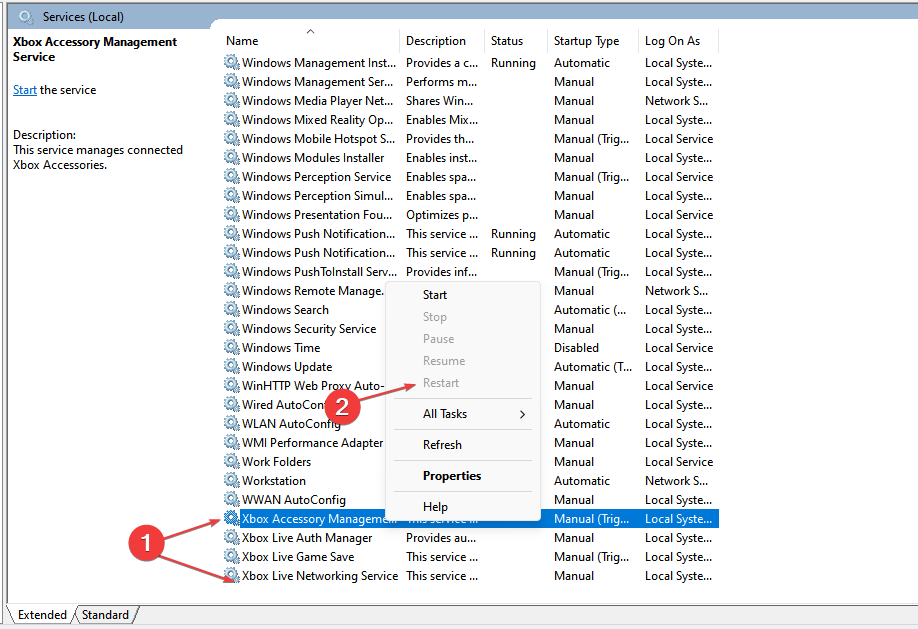The image size is (918, 629).
Task: Click the gear icon for Wired AutoConfig
Action: click(x=232, y=404)
